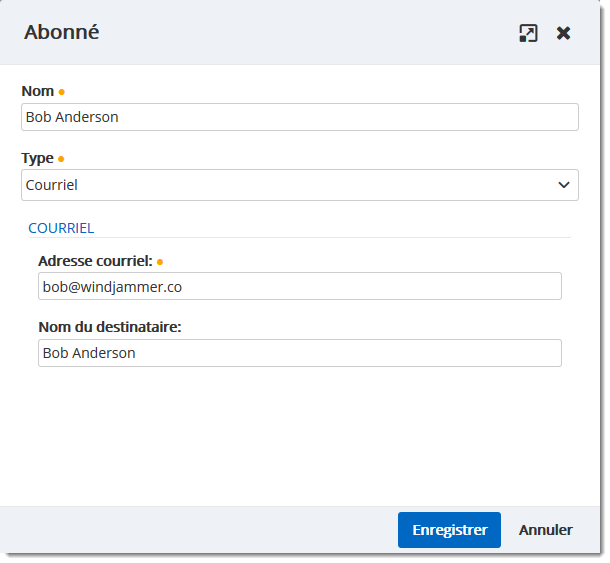Click the footer bar left of Enregistrer
Screen dimensions: 610x563
pos(200,530)
